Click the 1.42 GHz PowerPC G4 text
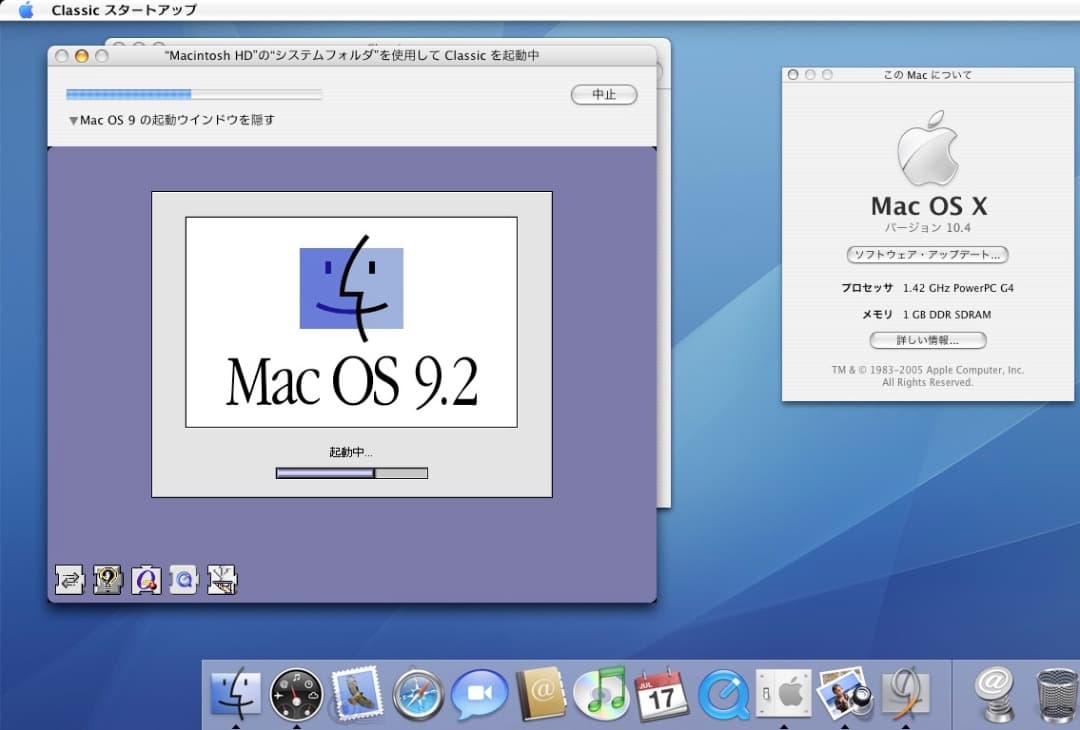 tap(958, 288)
